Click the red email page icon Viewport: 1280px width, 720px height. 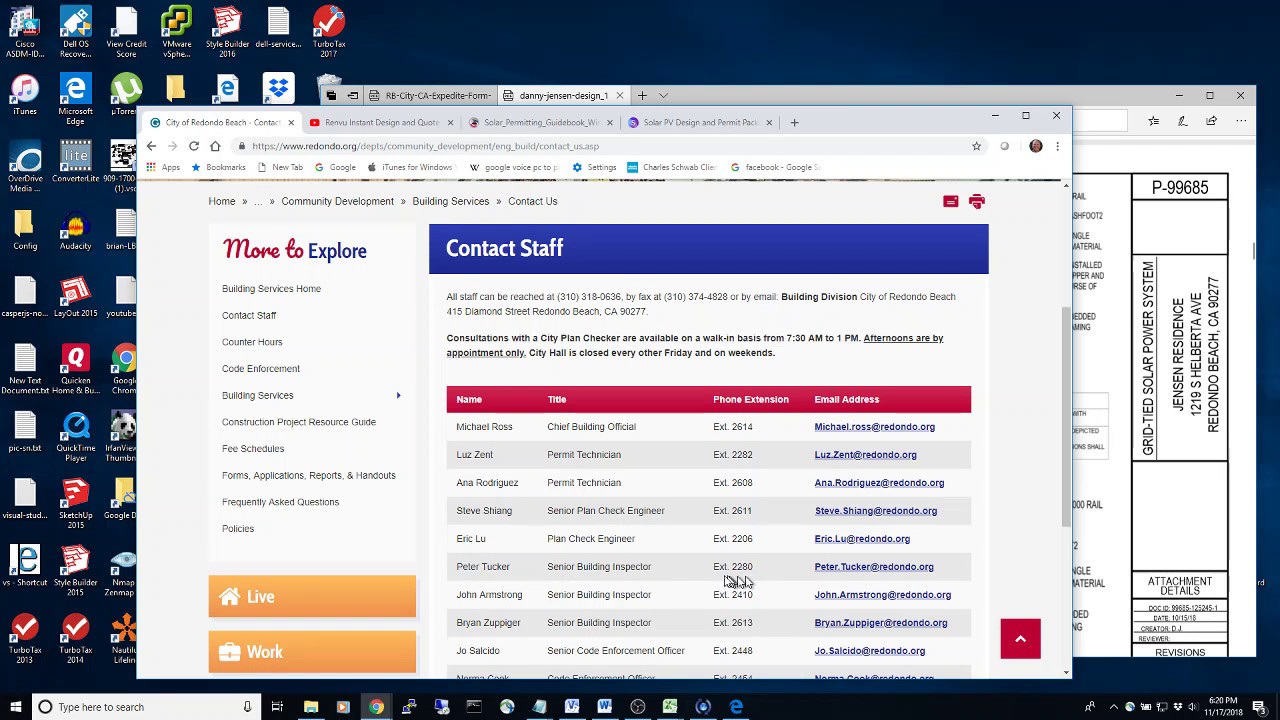tap(951, 202)
